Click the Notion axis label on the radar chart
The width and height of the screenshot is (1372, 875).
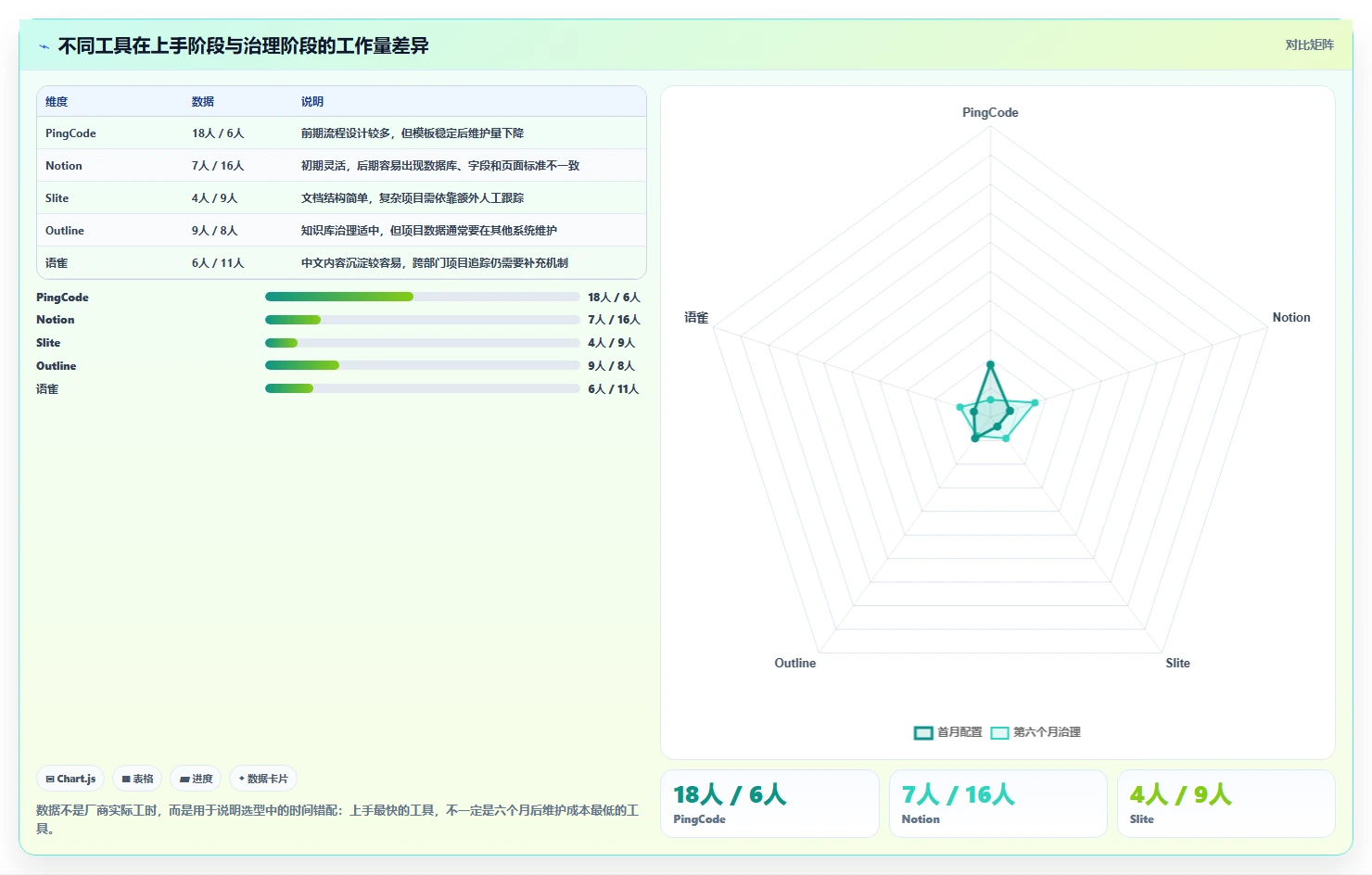(x=1291, y=318)
